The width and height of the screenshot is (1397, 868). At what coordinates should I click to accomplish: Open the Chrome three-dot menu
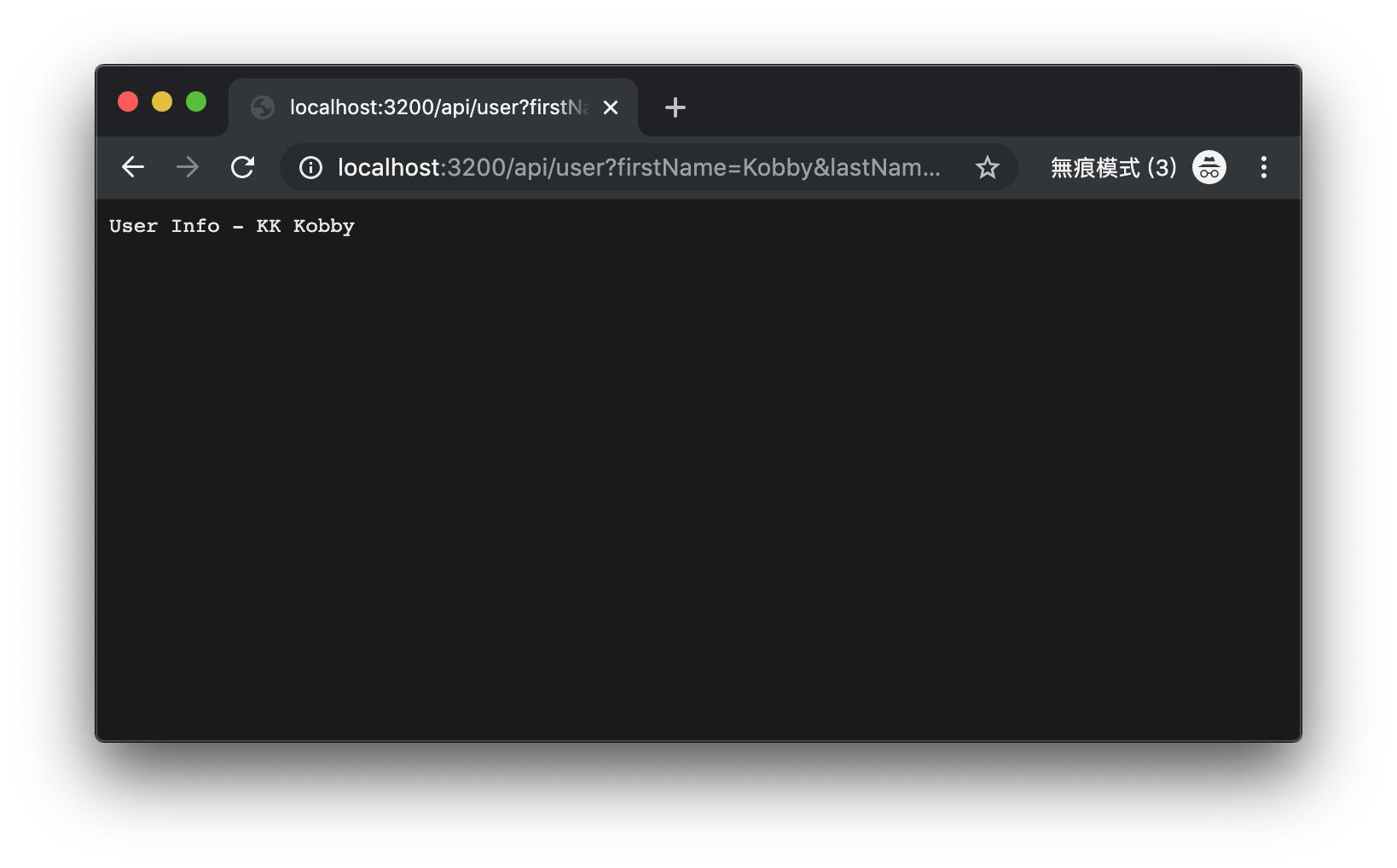[1264, 167]
